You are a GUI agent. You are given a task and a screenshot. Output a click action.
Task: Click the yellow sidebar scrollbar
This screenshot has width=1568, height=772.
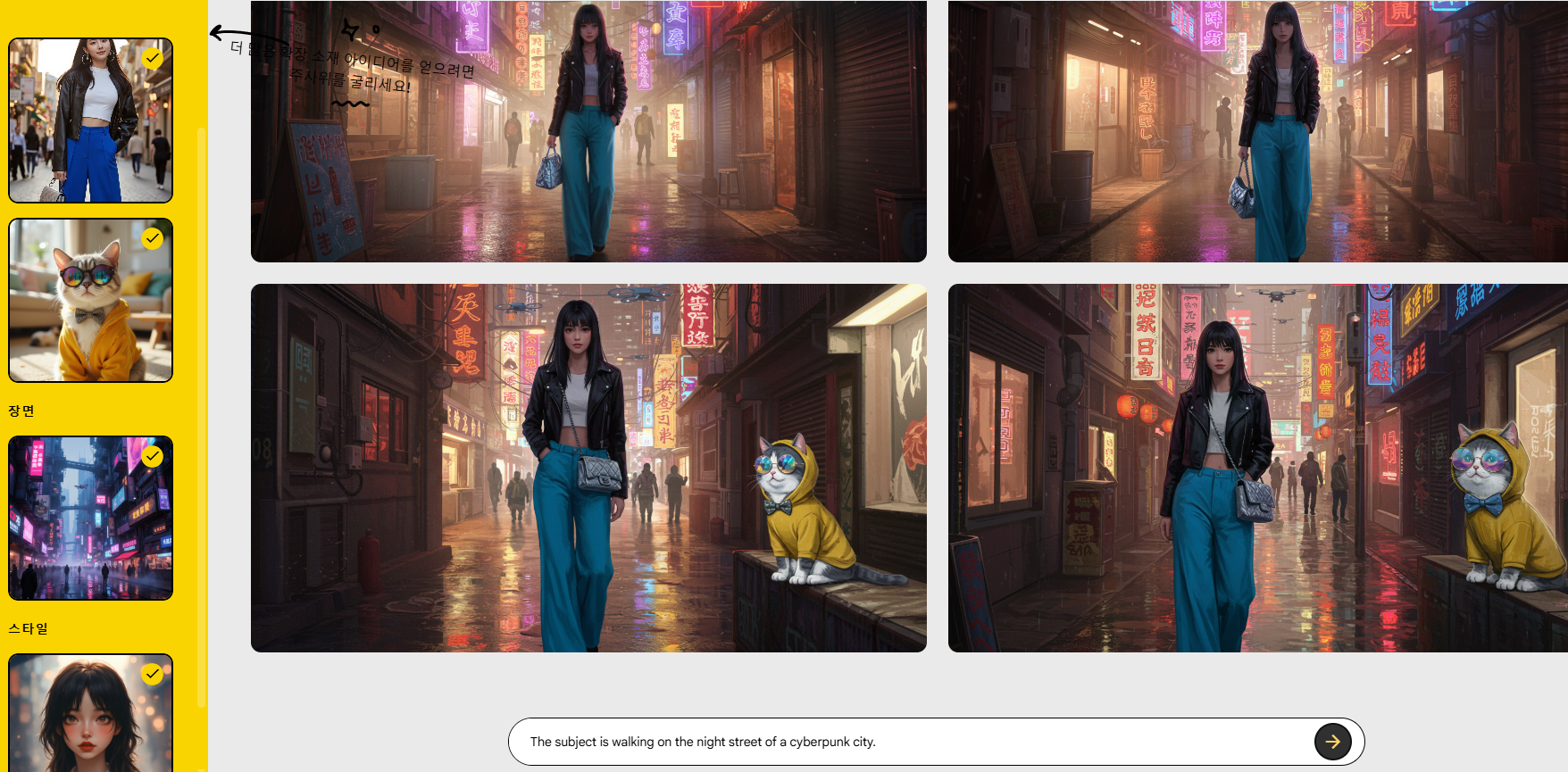pyautogui.click(x=202, y=418)
